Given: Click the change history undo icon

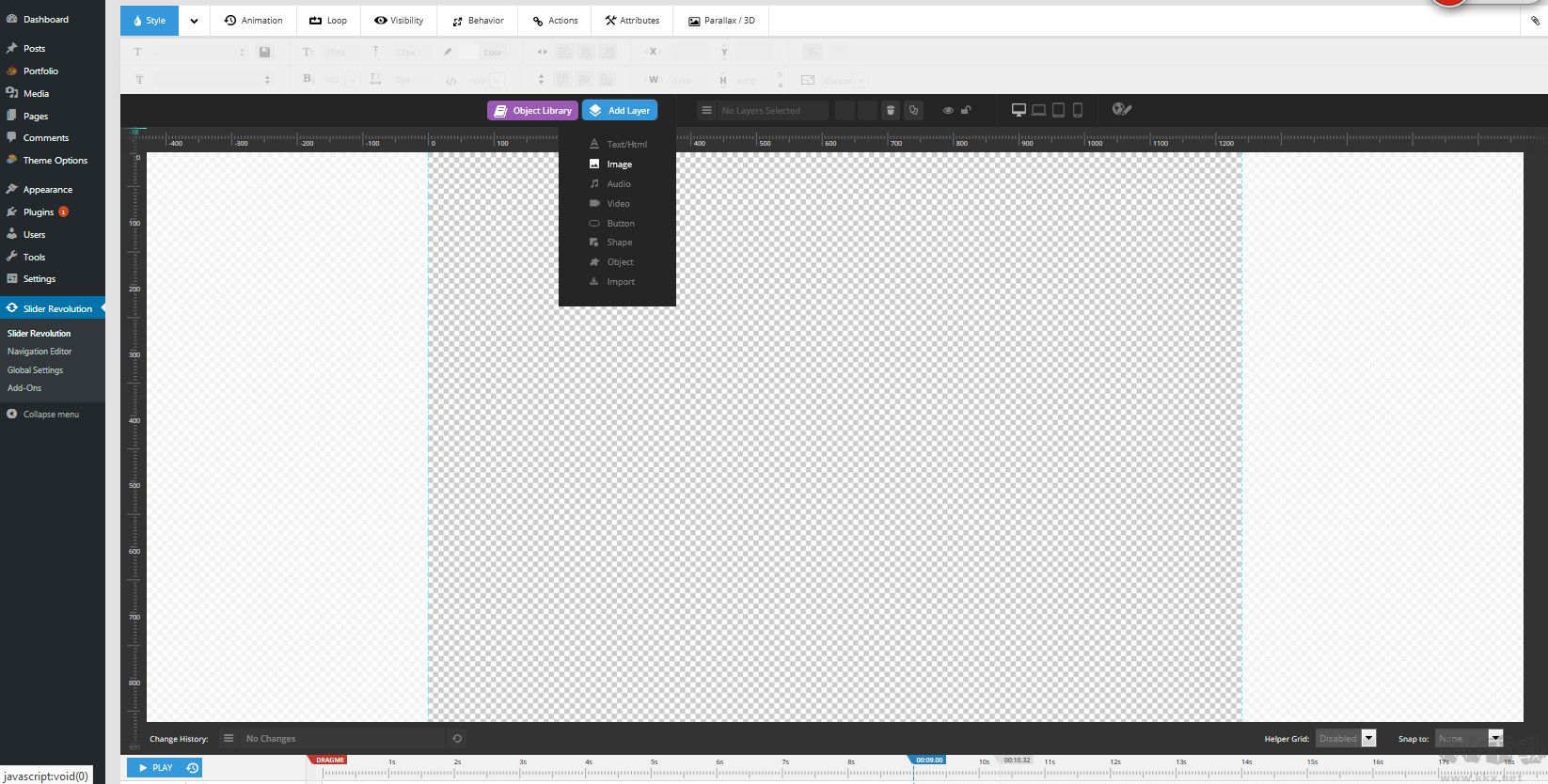Looking at the screenshot, I should (x=457, y=739).
